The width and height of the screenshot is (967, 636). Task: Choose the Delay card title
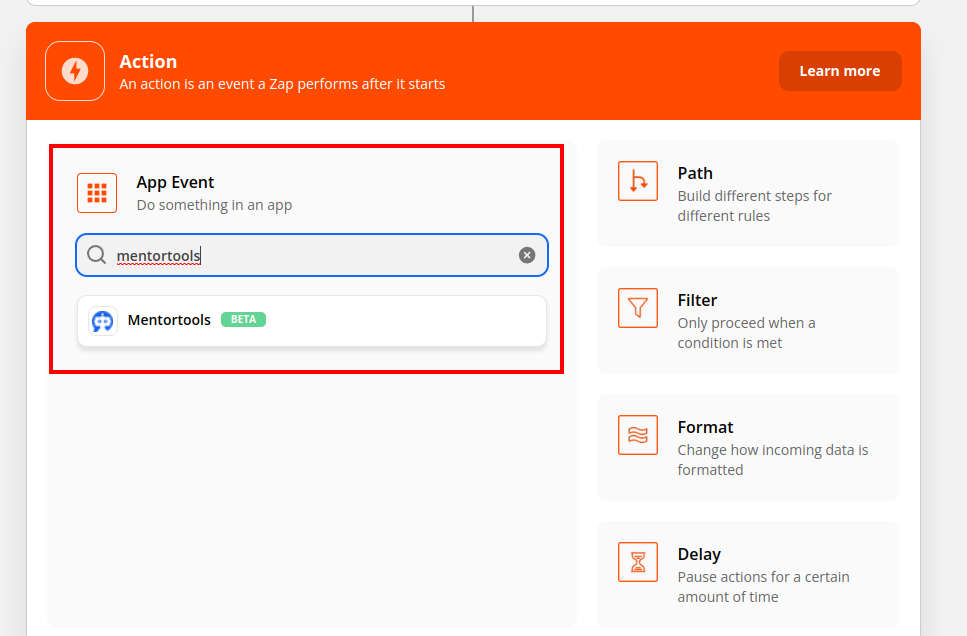[x=699, y=555]
